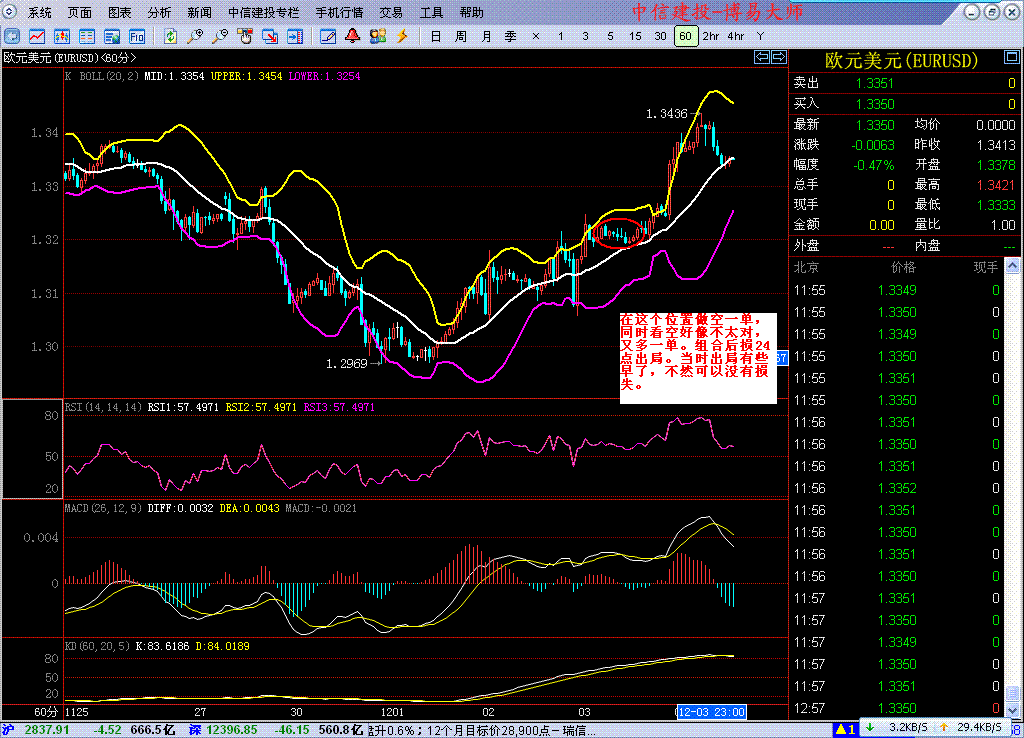Click the × button in period bar
The image size is (1024, 738).
tap(536, 37)
